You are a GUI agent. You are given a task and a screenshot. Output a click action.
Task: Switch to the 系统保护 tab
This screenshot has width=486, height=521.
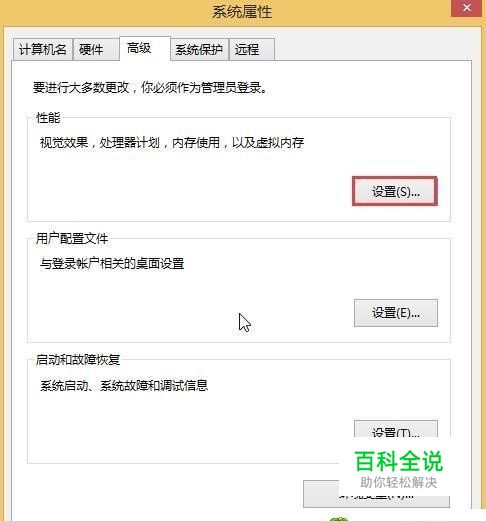(199, 50)
